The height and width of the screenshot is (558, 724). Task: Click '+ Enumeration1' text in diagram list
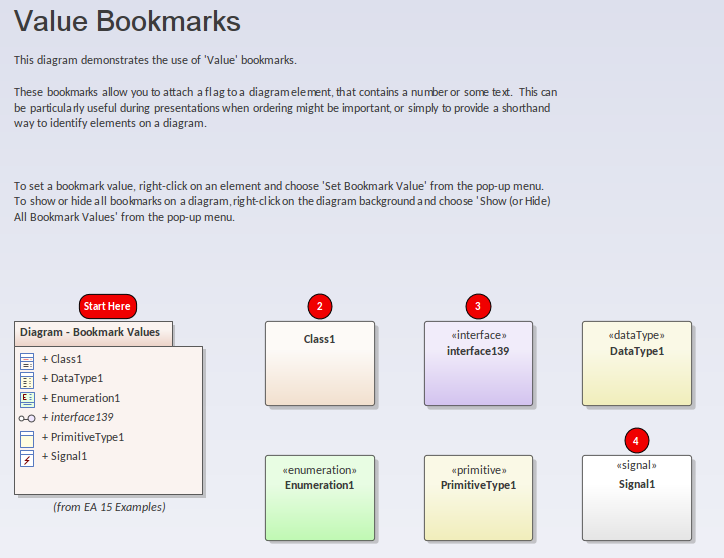(x=80, y=398)
